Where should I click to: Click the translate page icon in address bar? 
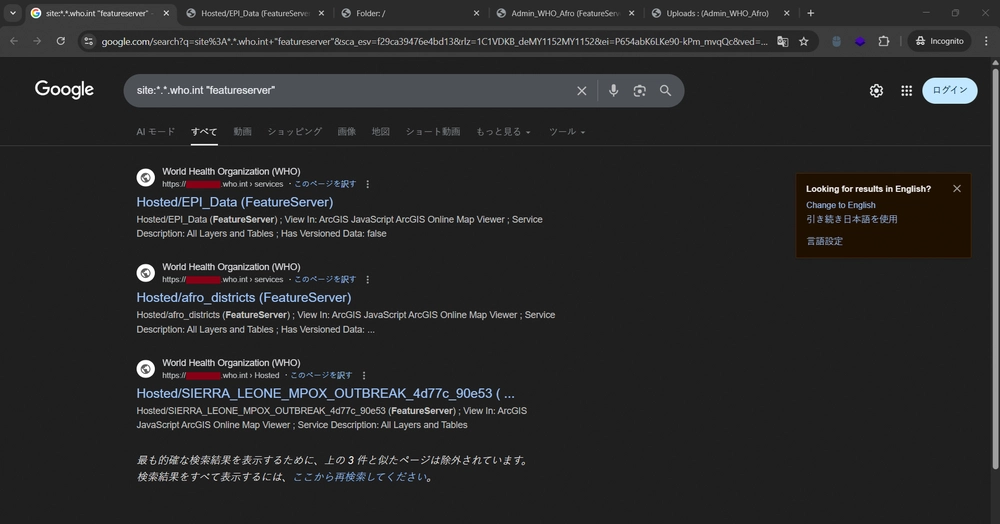783,41
